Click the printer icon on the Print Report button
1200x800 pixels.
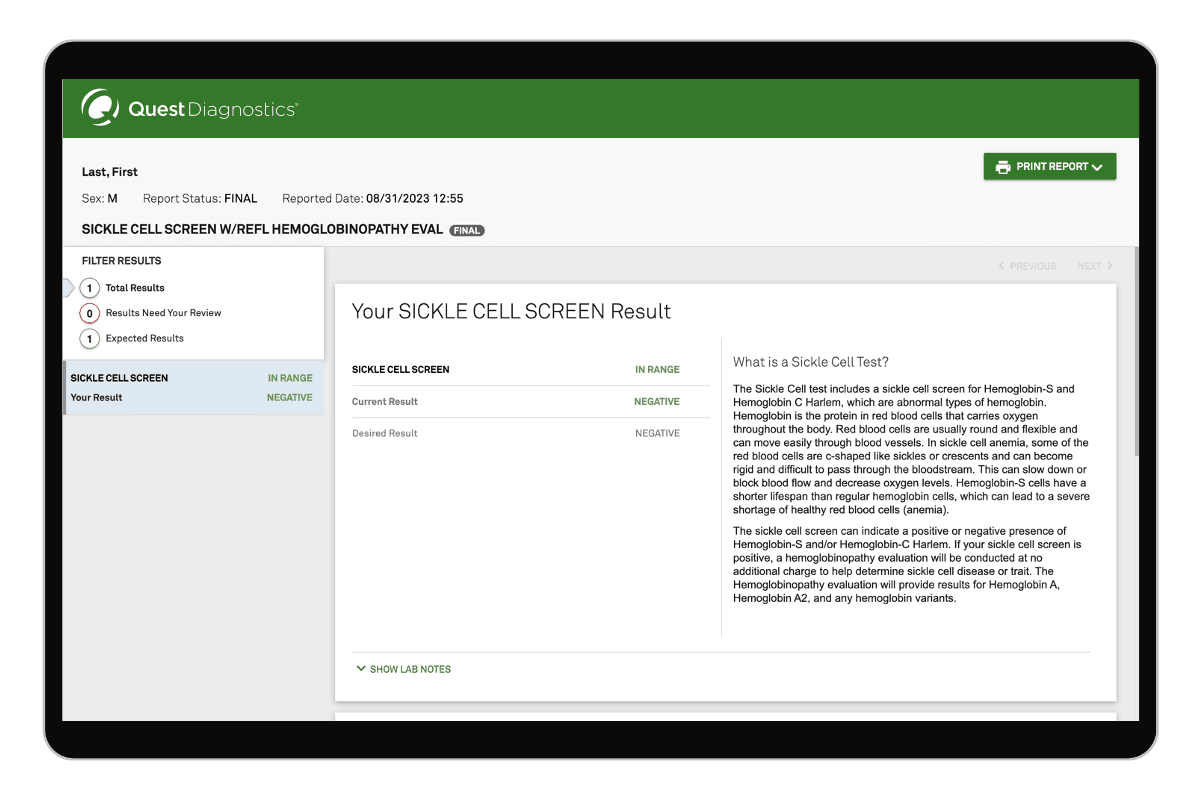tap(1003, 166)
